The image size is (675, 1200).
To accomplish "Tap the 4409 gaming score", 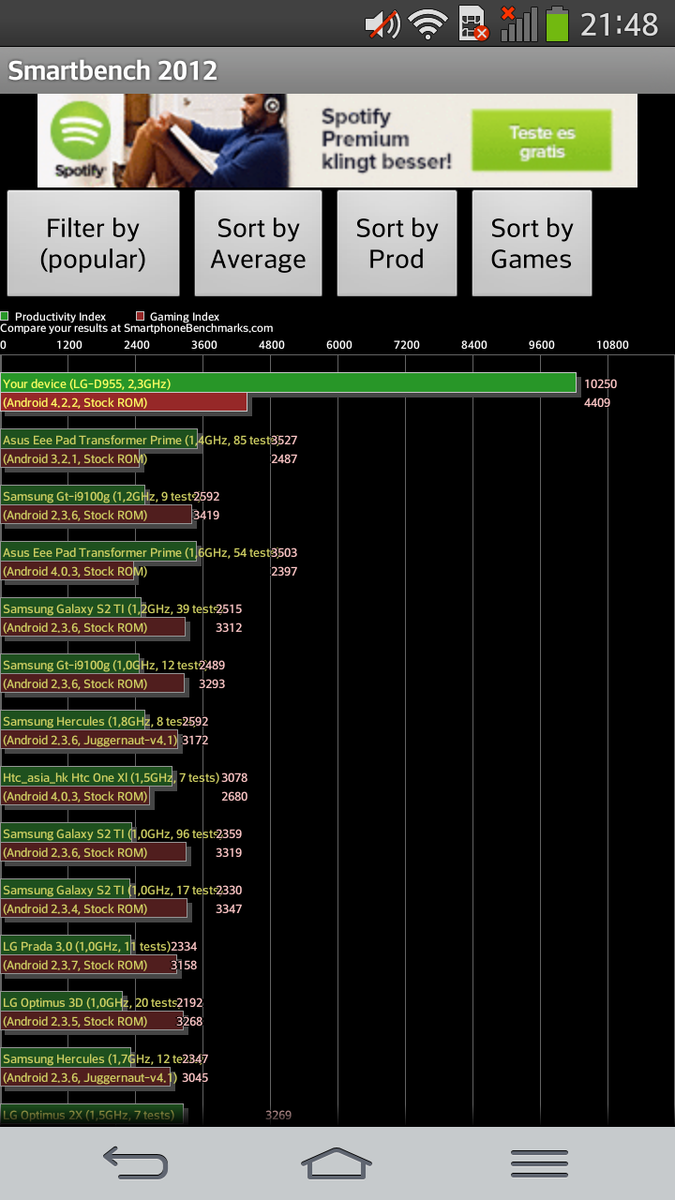I will 597,403.
